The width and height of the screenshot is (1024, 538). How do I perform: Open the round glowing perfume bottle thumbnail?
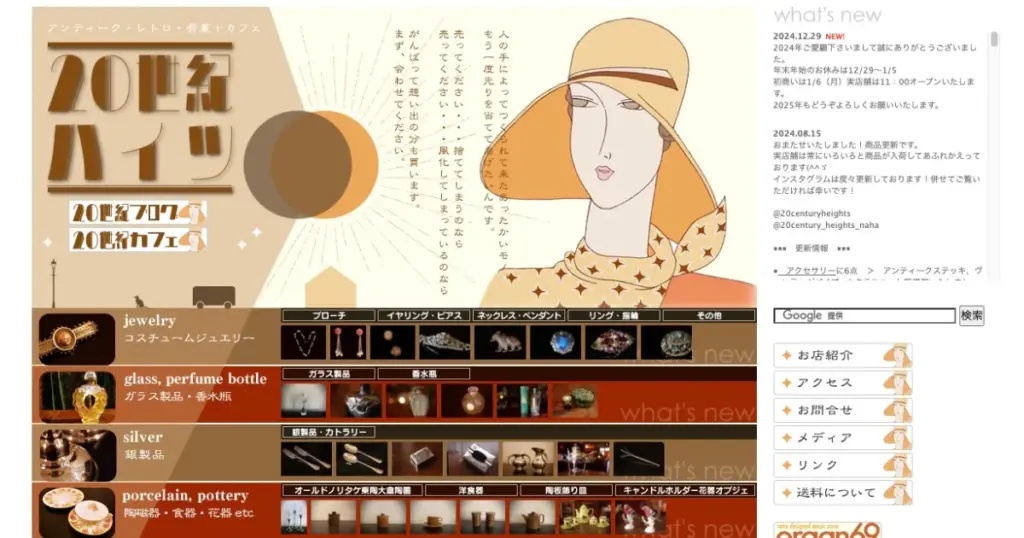pyautogui.click(x=467, y=400)
